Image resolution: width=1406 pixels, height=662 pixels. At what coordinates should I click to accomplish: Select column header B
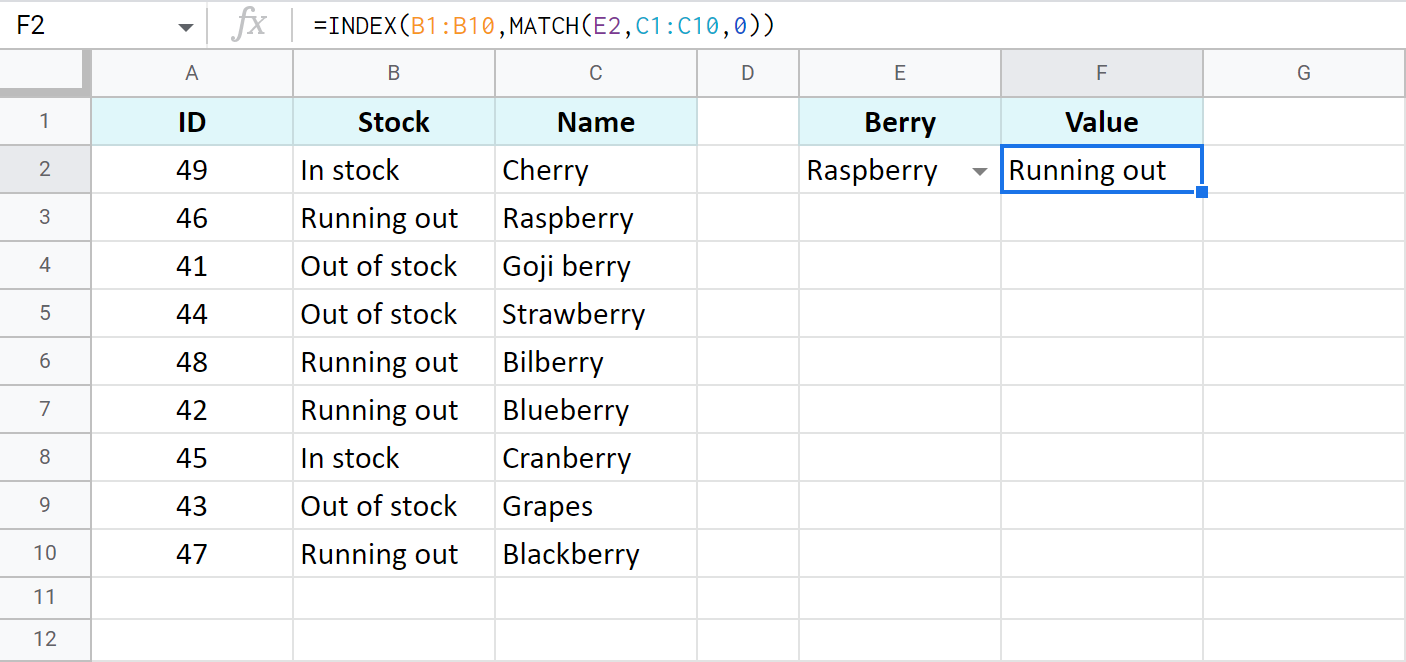[x=393, y=72]
